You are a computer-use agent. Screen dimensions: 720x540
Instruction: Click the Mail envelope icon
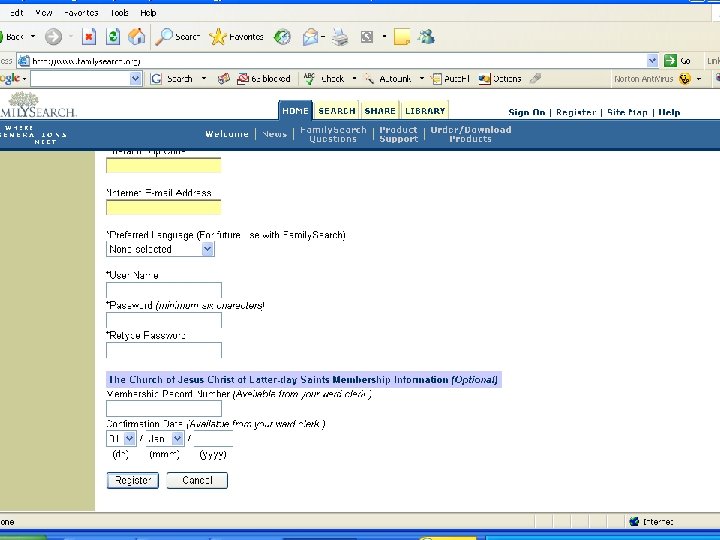point(310,37)
